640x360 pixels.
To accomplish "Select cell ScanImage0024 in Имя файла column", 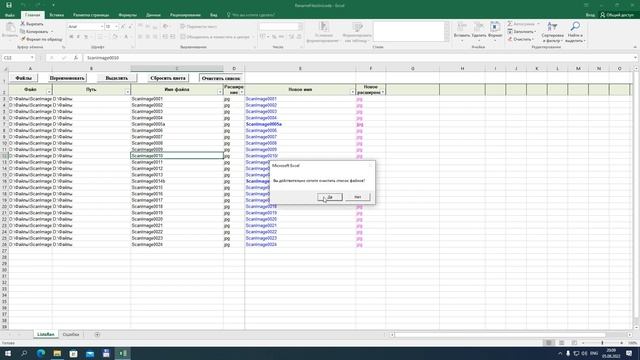I will [x=177, y=244].
